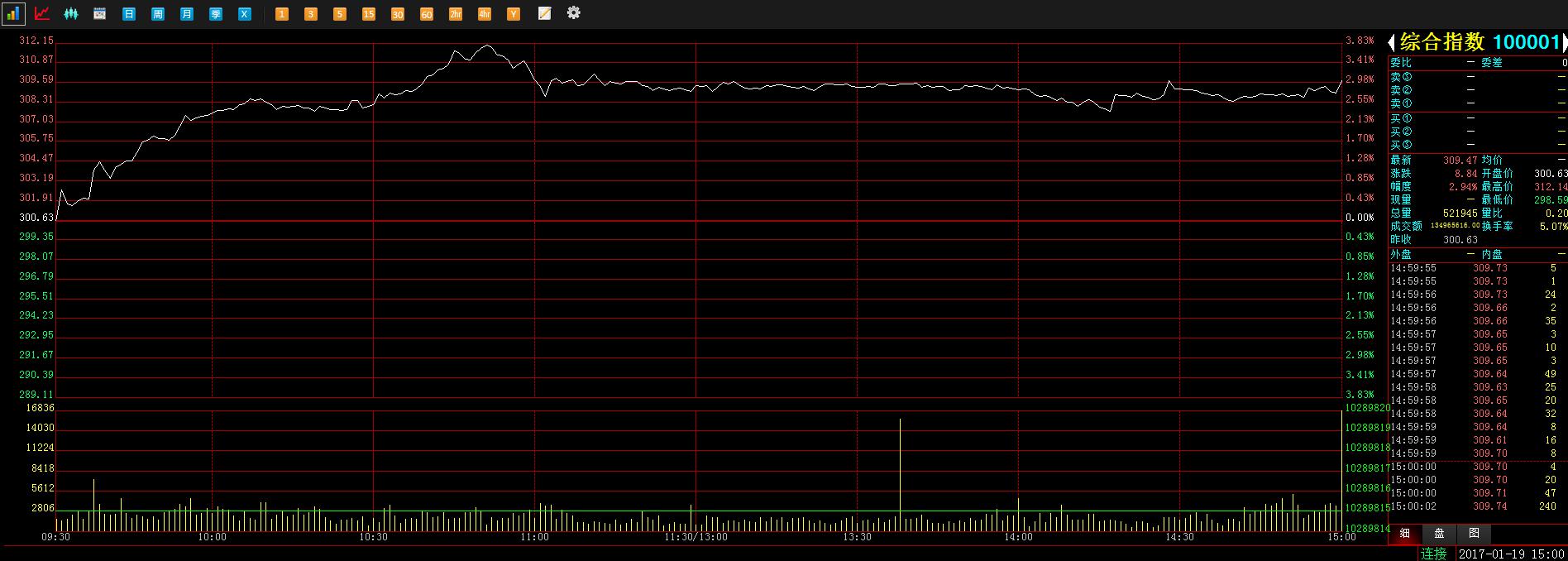This screenshot has height=561, width=1568.
Task: Click the 成交额 turnover amount label
Action: pos(1406,226)
